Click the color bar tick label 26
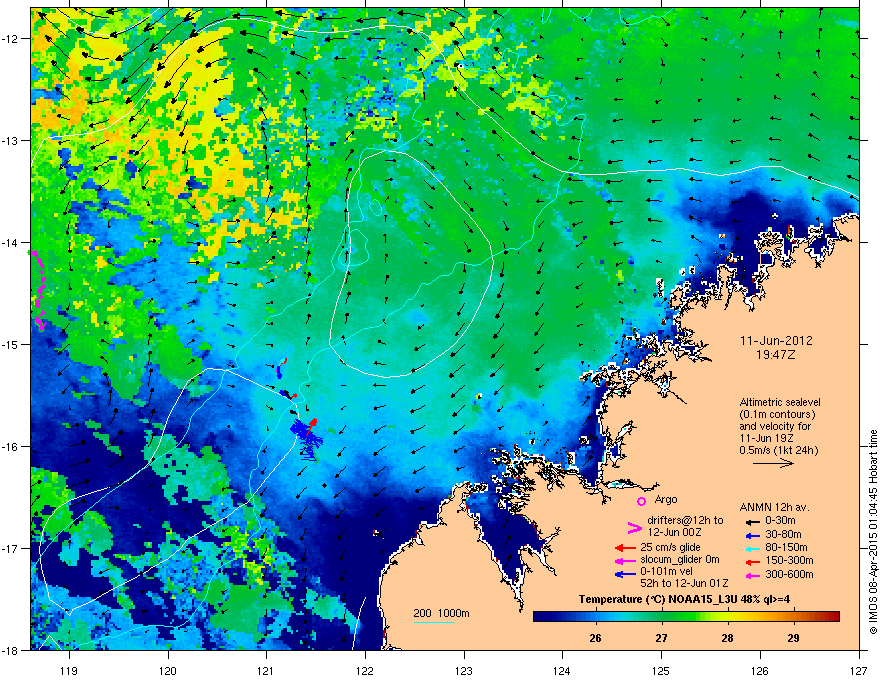This screenshot has height=680, width=880. pos(595,638)
